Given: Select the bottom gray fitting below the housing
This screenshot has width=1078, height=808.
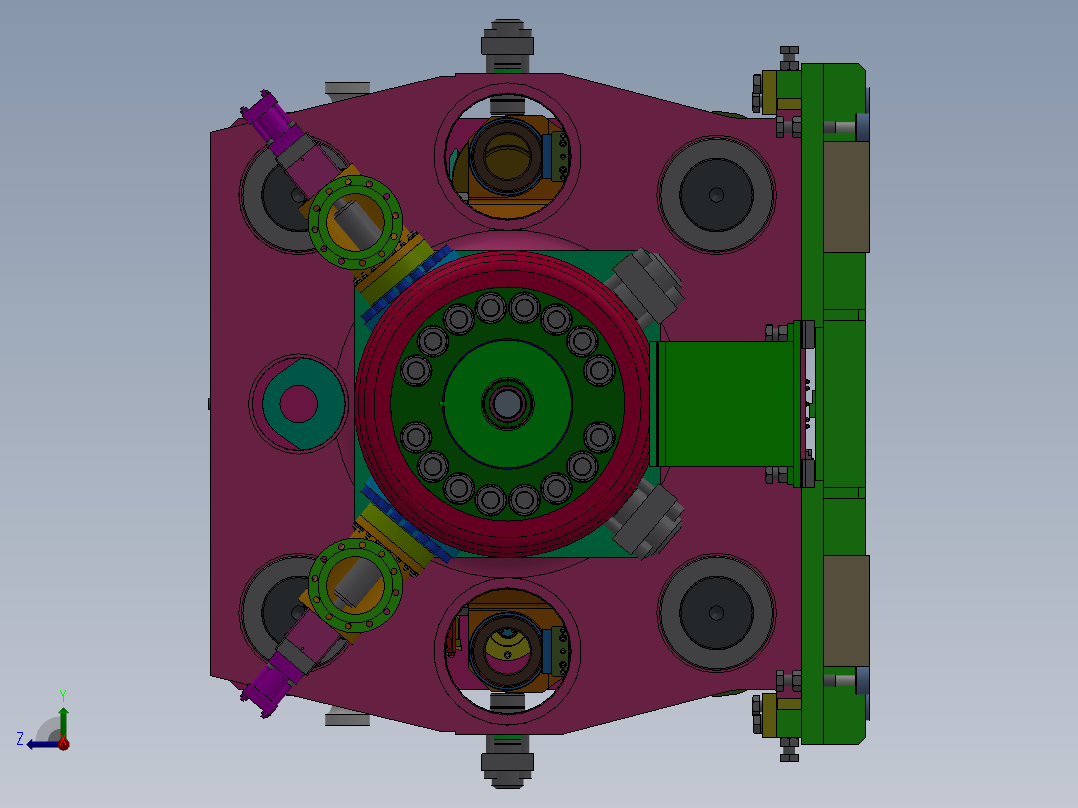Looking at the screenshot, I should click(x=507, y=761).
